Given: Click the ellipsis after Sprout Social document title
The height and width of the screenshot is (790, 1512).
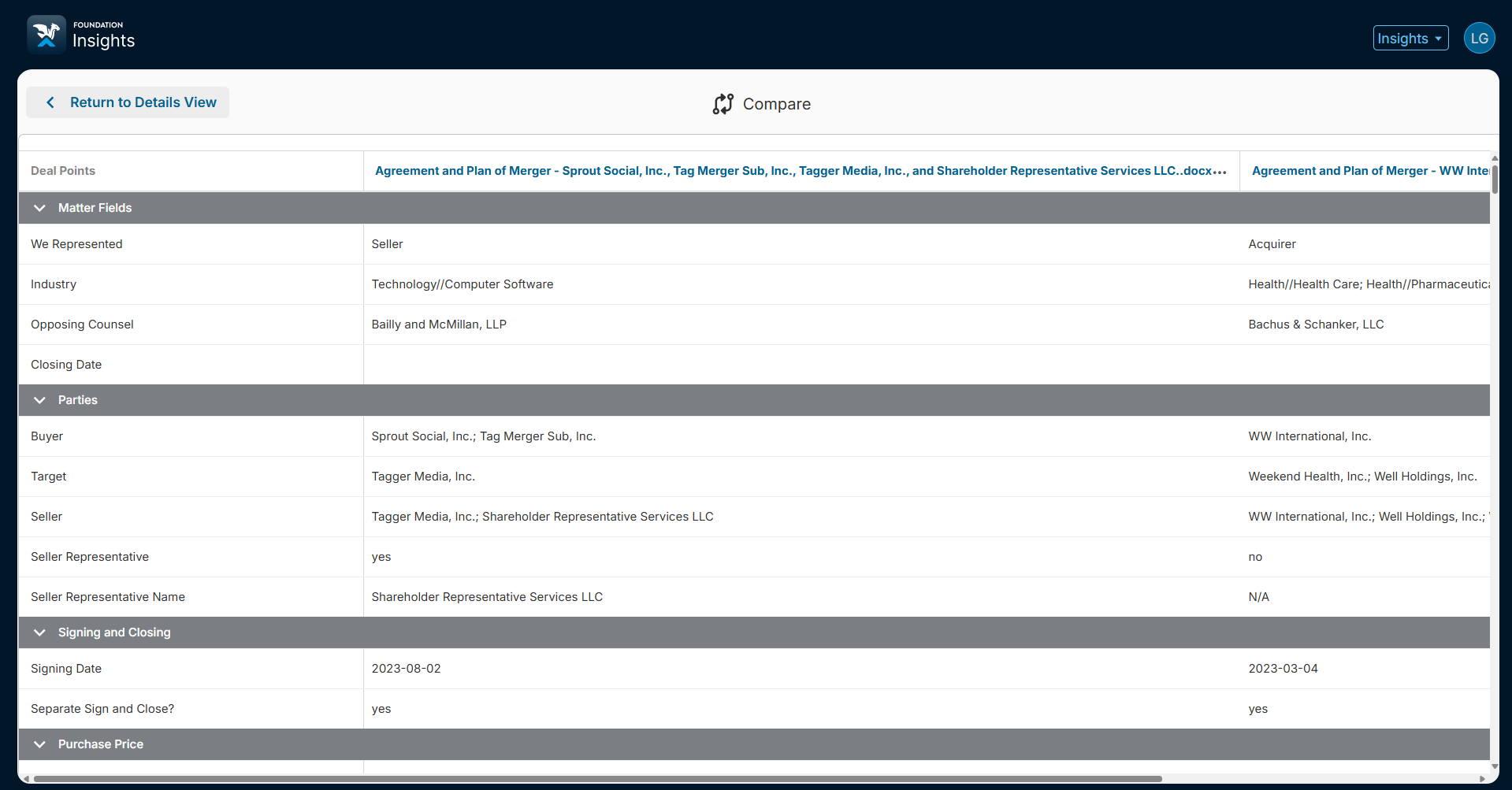Looking at the screenshot, I should (1220, 172).
